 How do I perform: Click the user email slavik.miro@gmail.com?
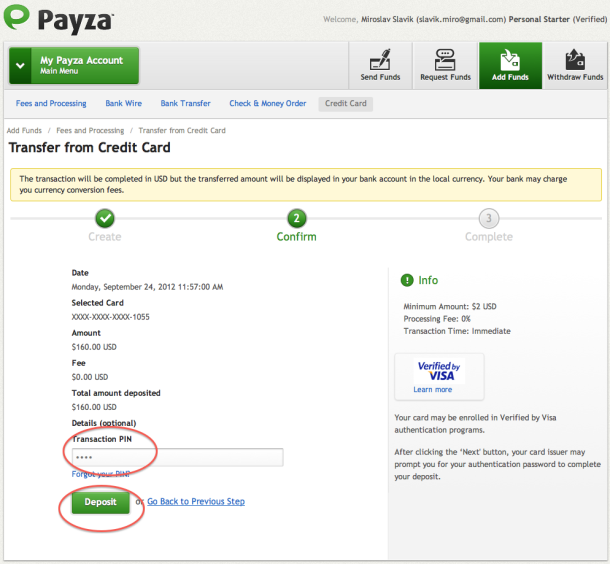(461, 19)
